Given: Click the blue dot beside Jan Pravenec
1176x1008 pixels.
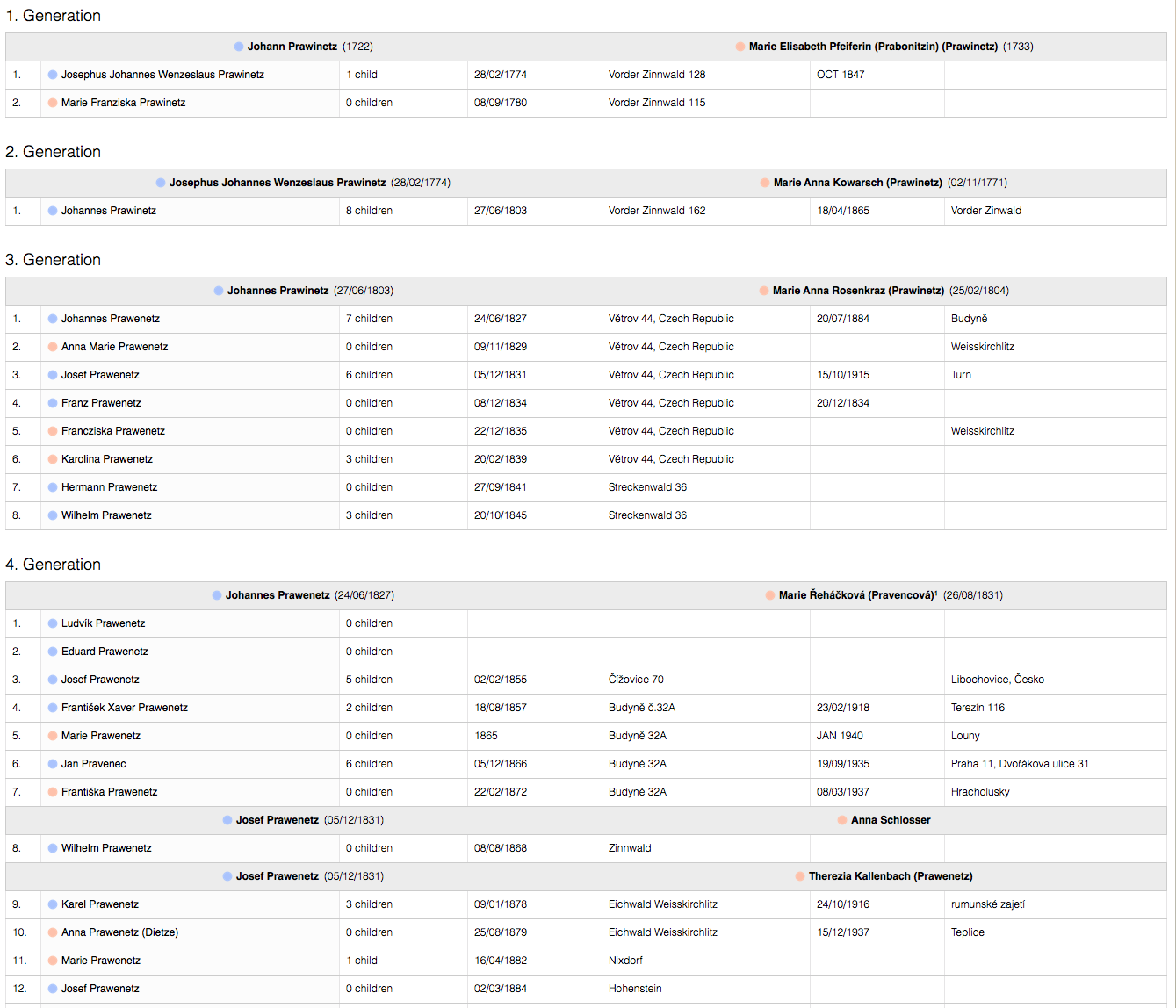Looking at the screenshot, I should (x=53, y=764).
